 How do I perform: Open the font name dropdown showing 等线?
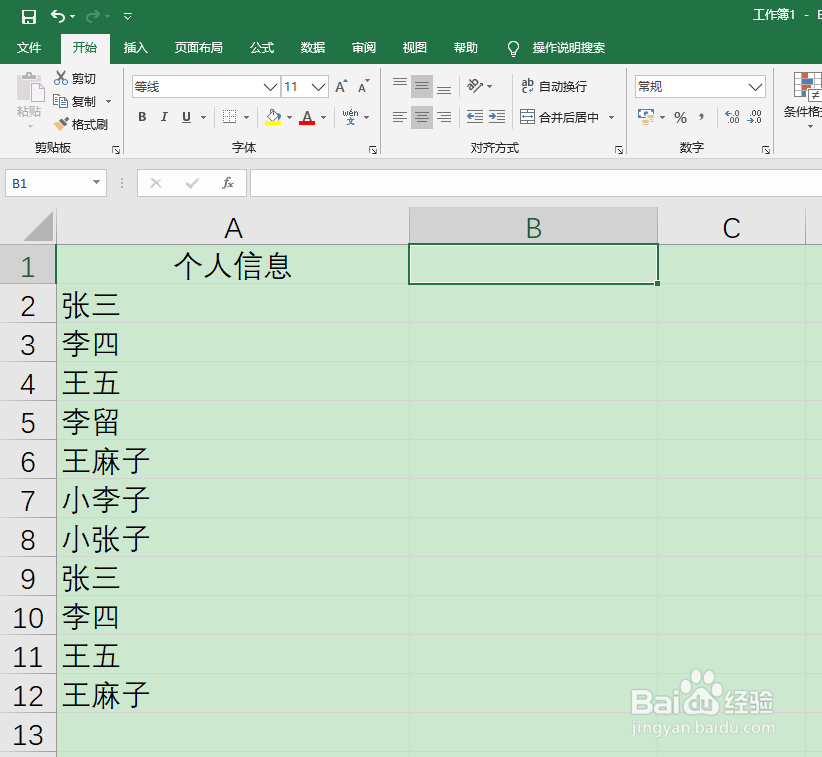tap(271, 86)
